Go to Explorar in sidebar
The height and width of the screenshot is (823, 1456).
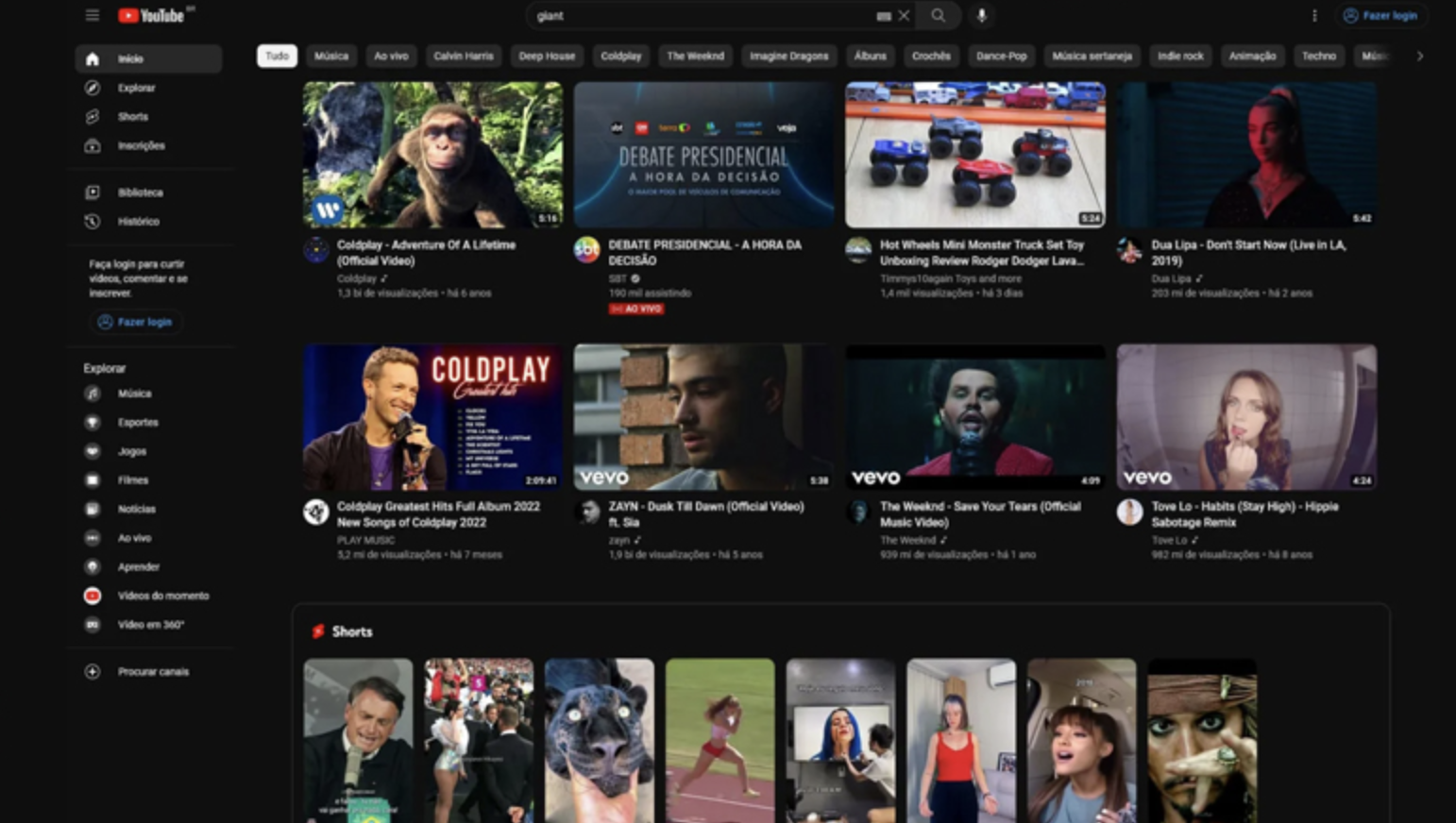136,88
